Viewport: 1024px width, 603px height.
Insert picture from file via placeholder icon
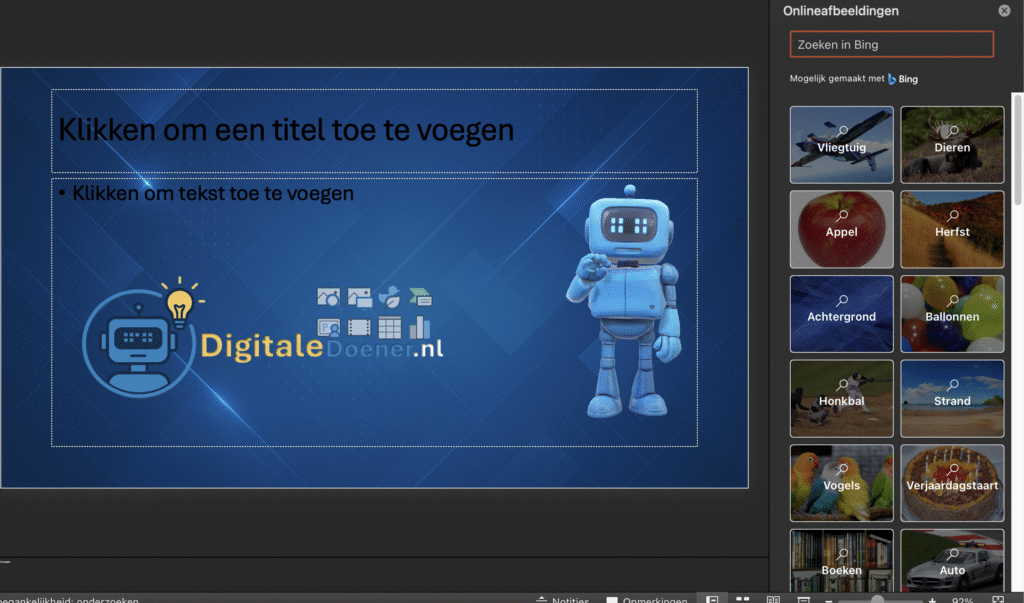pos(359,297)
